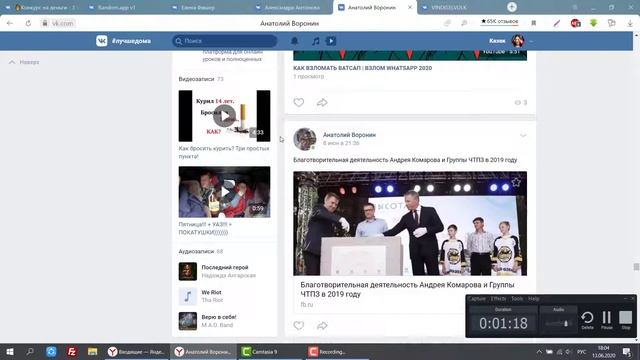Like the ЧТПЗ charity post
The width and height of the screenshot is (640, 360).
coord(299,325)
